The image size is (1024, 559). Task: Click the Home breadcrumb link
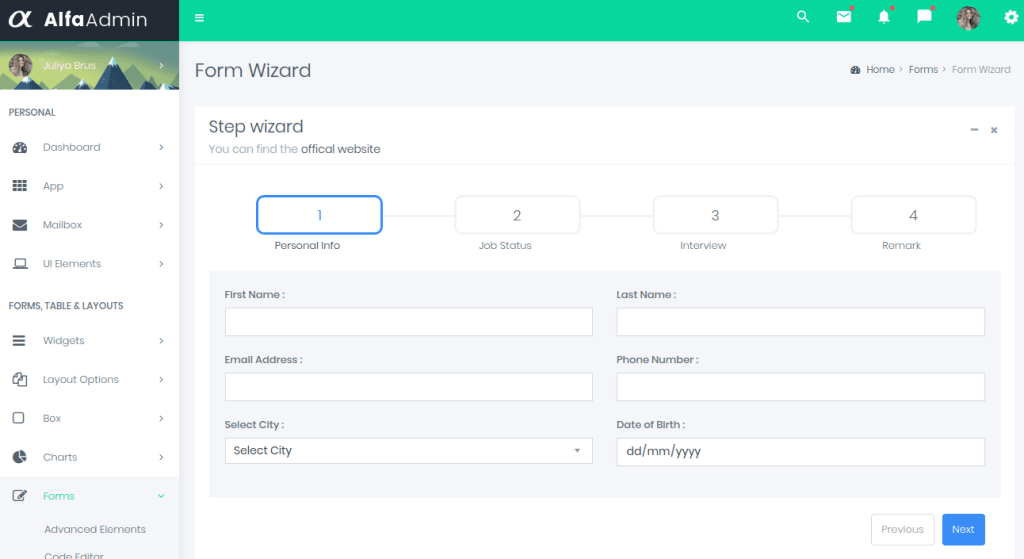(880, 70)
